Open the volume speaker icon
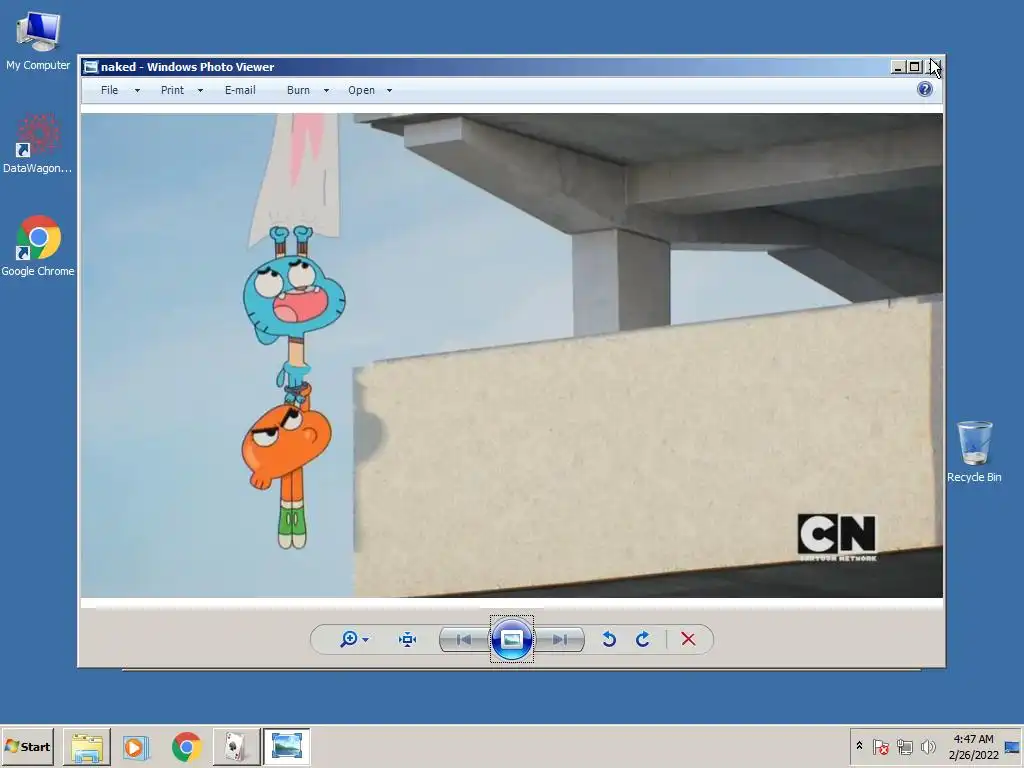This screenshot has height=768, width=1024. (x=927, y=746)
